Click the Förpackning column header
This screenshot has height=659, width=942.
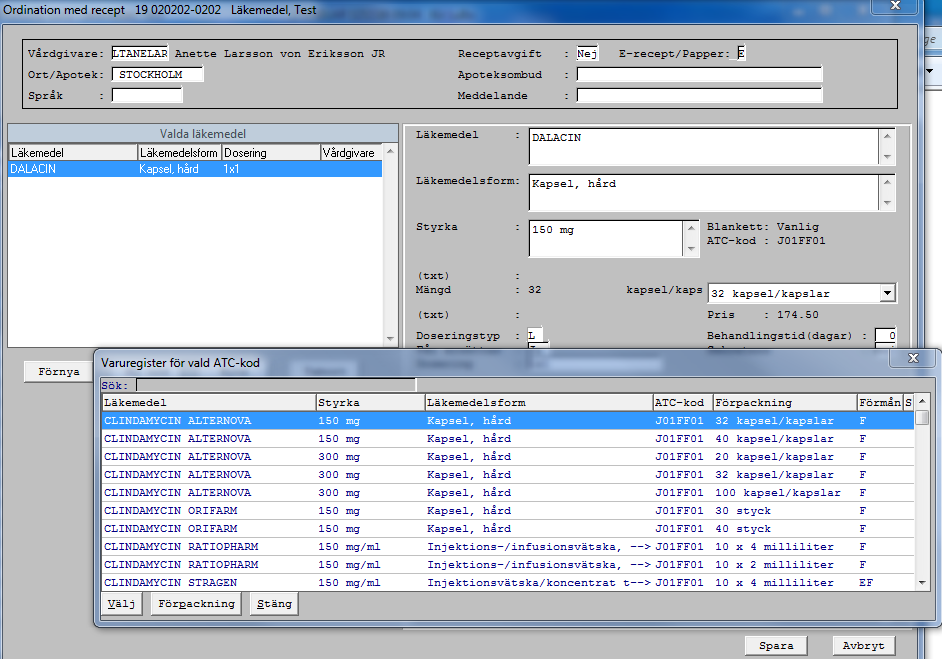point(785,402)
